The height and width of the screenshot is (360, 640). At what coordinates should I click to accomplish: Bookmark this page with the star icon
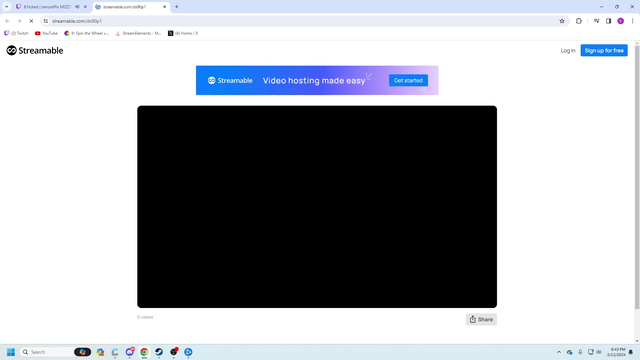pyautogui.click(x=562, y=21)
